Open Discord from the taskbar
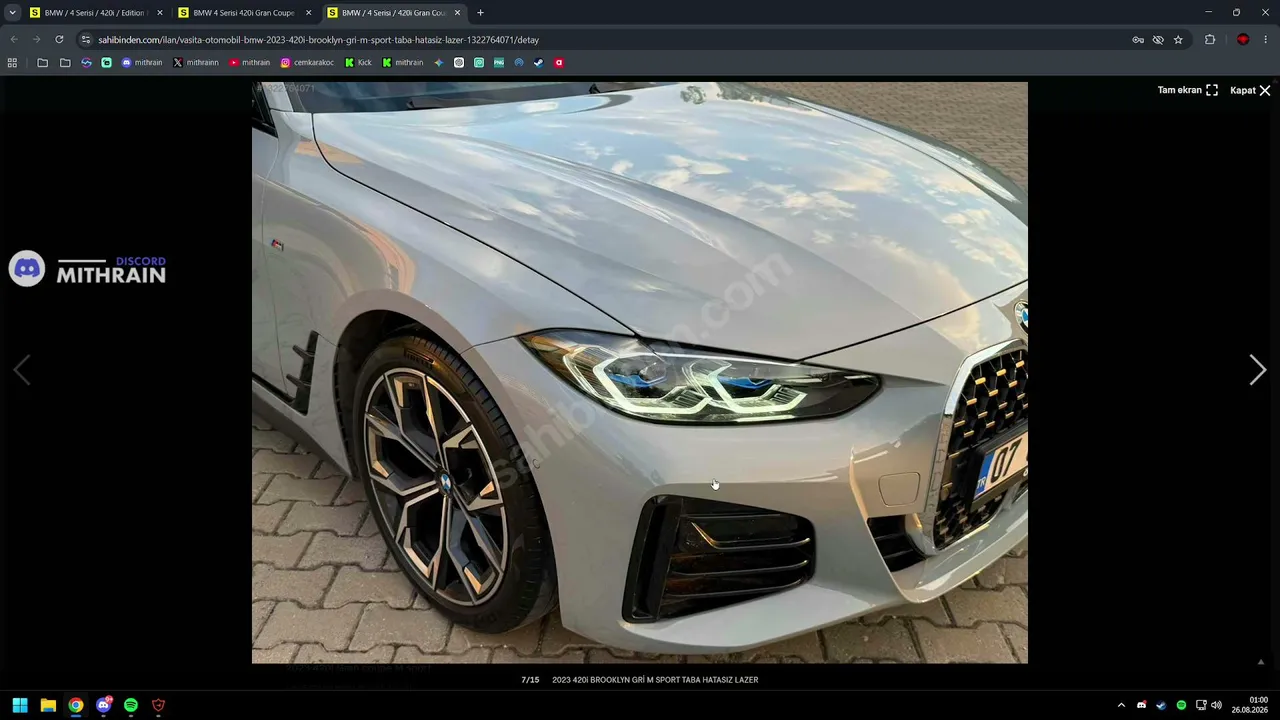 (x=103, y=705)
